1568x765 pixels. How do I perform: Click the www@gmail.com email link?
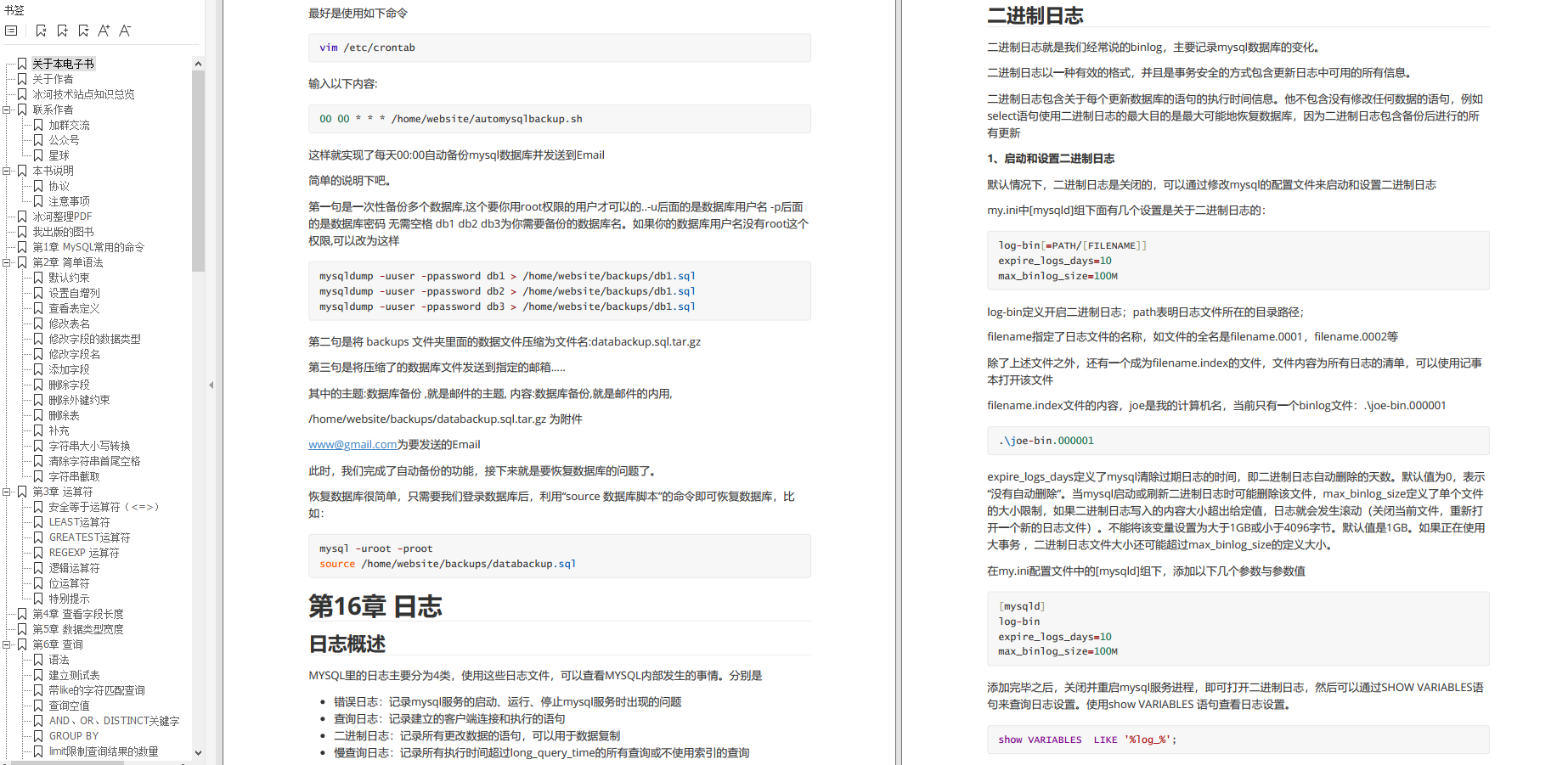pyautogui.click(x=353, y=444)
